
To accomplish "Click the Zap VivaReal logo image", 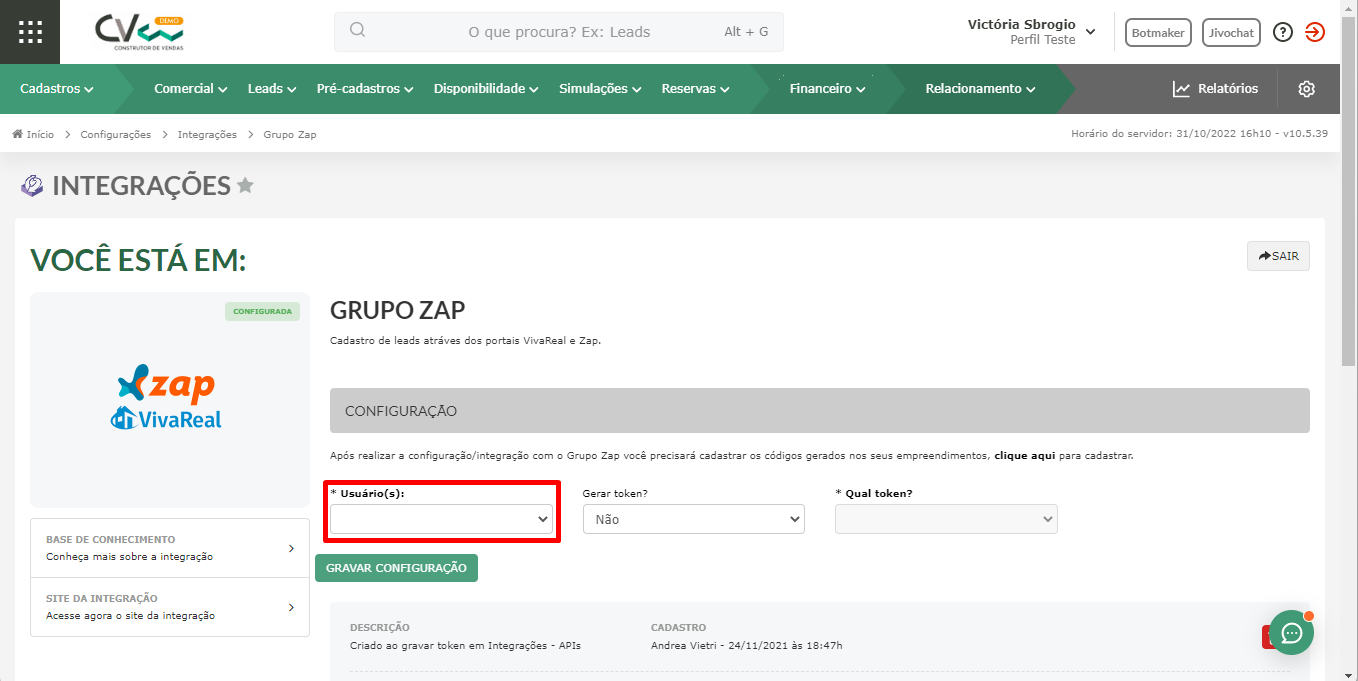I will coord(166,397).
